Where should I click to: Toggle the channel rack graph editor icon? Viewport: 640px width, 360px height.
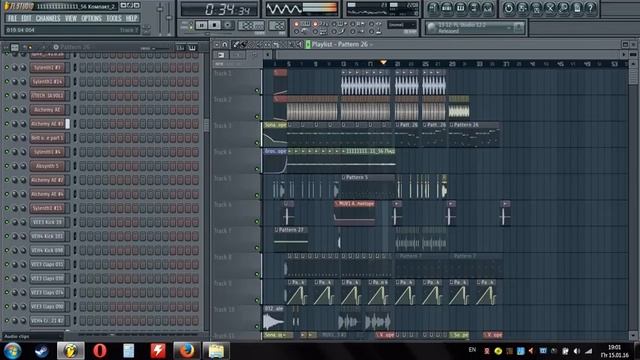point(180,48)
